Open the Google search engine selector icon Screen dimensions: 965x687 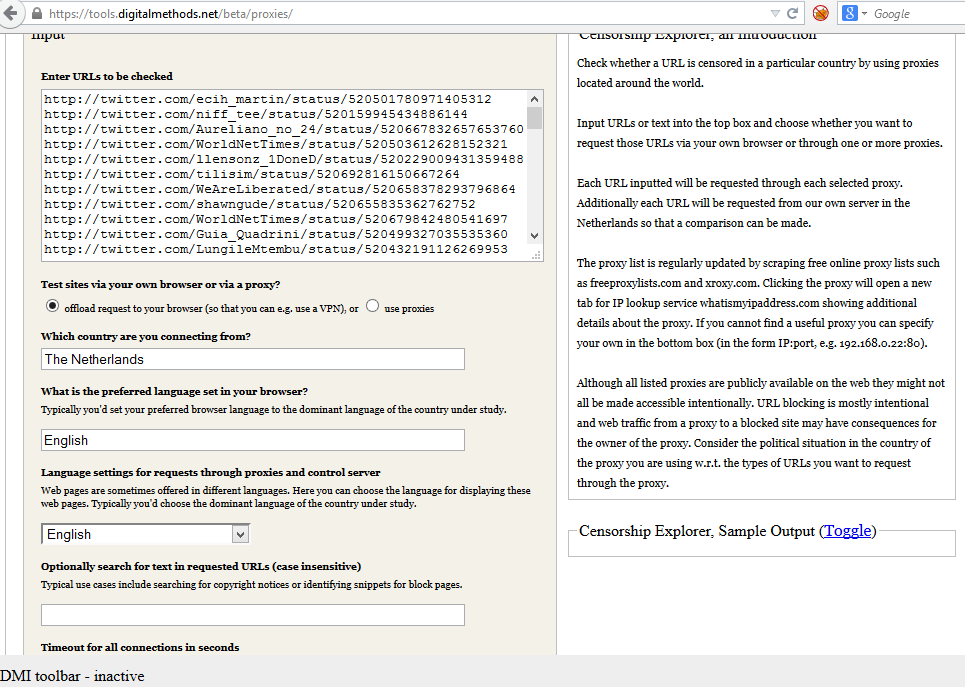[x=854, y=13]
